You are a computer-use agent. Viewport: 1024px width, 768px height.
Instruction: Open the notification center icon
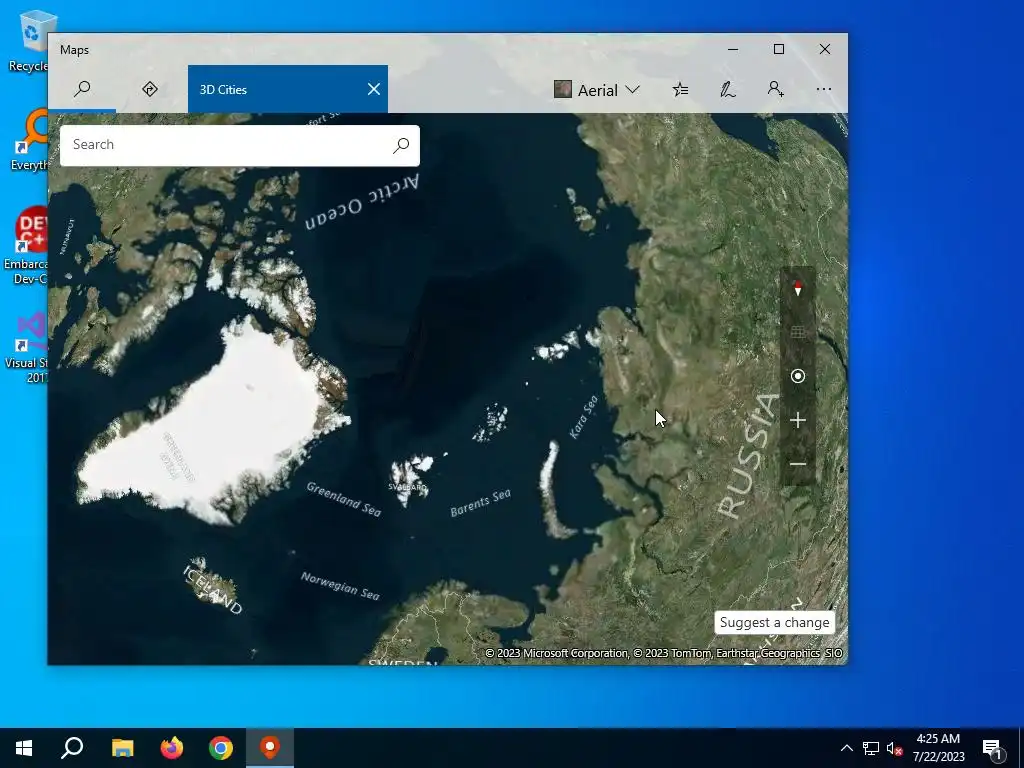(992, 748)
